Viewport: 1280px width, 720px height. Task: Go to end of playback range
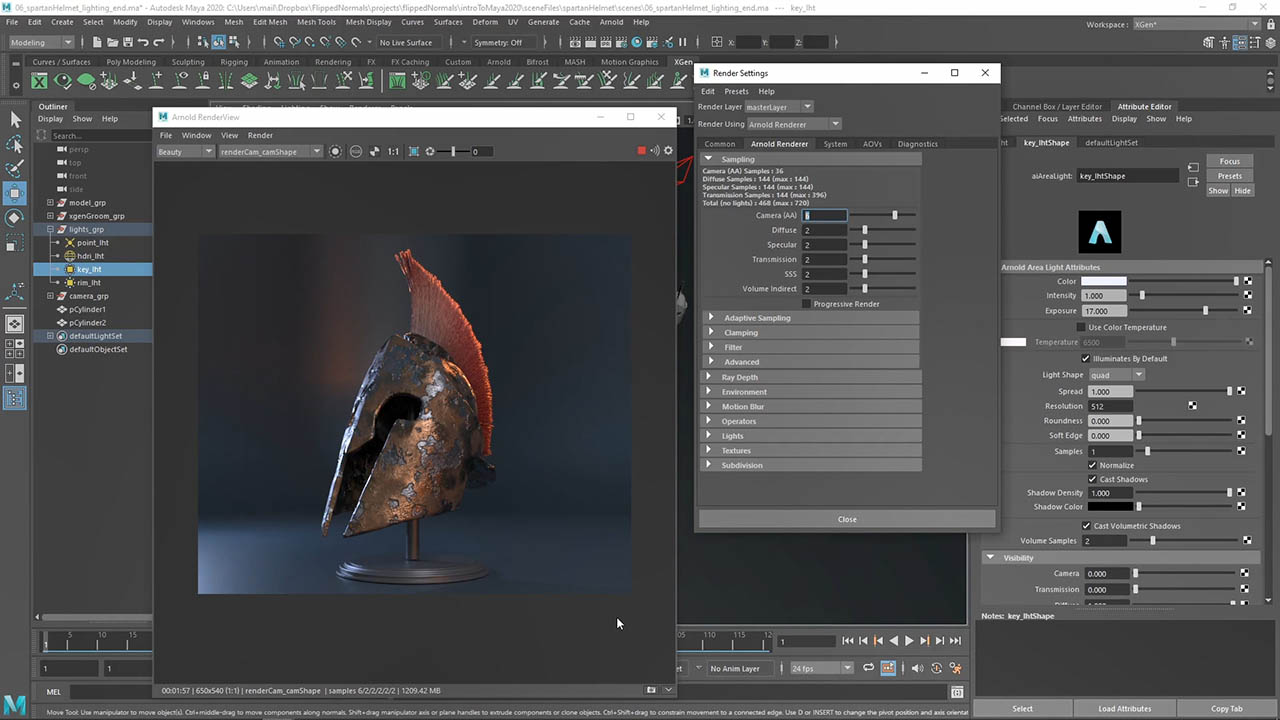tap(955, 641)
